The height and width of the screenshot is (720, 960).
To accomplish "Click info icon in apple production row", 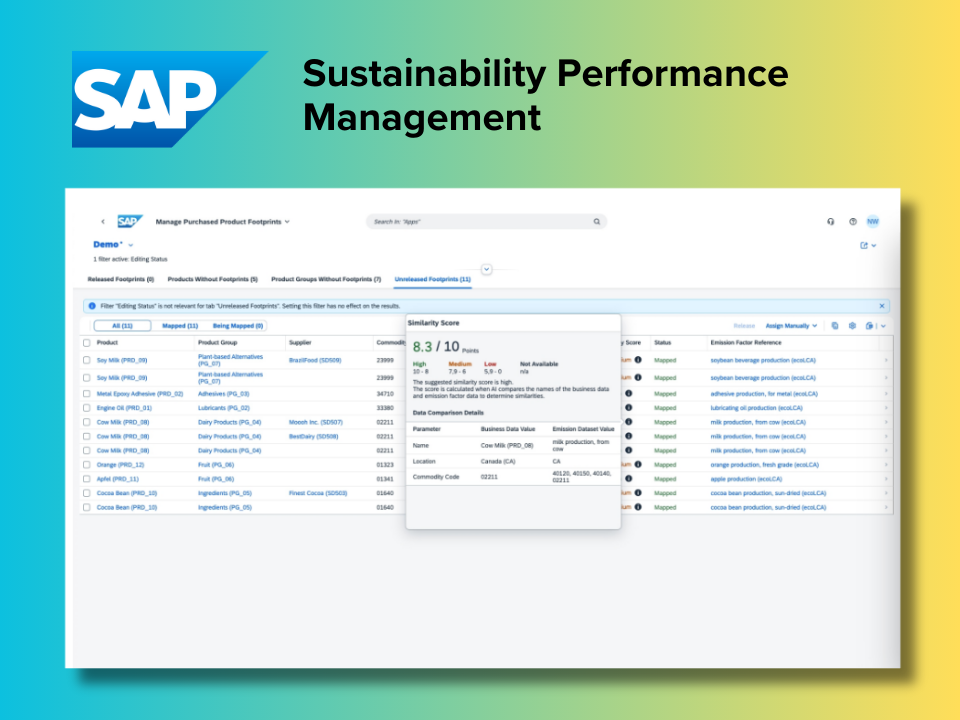I will pyautogui.click(x=628, y=479).
